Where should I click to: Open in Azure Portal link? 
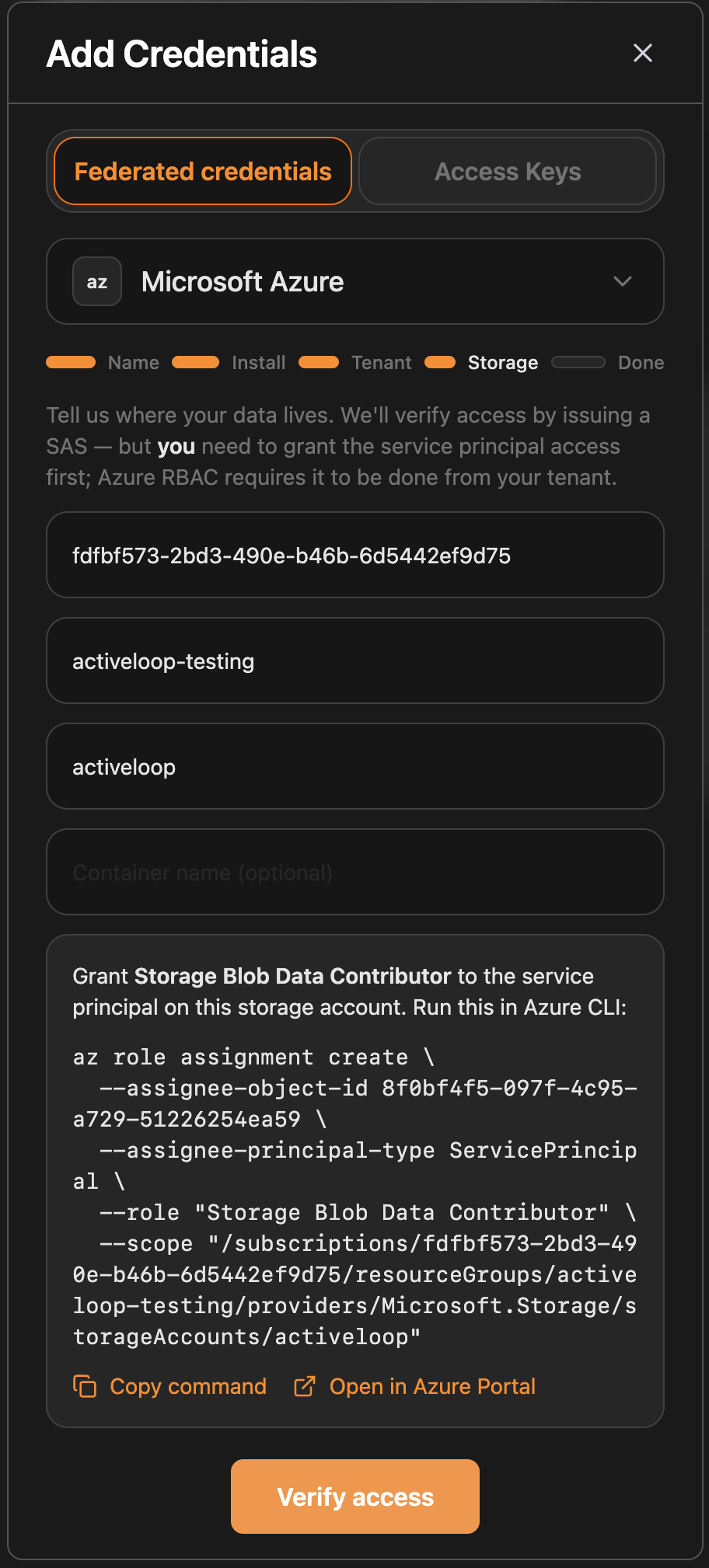click(432, 1386)
